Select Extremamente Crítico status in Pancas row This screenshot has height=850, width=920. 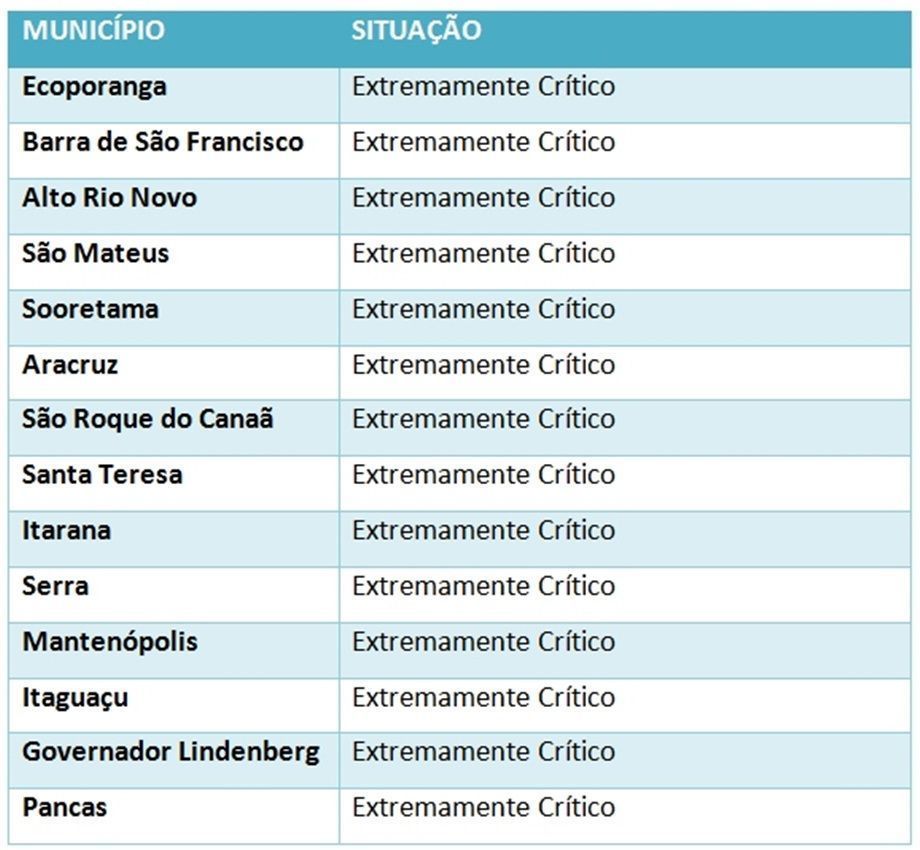click(483, 808)
